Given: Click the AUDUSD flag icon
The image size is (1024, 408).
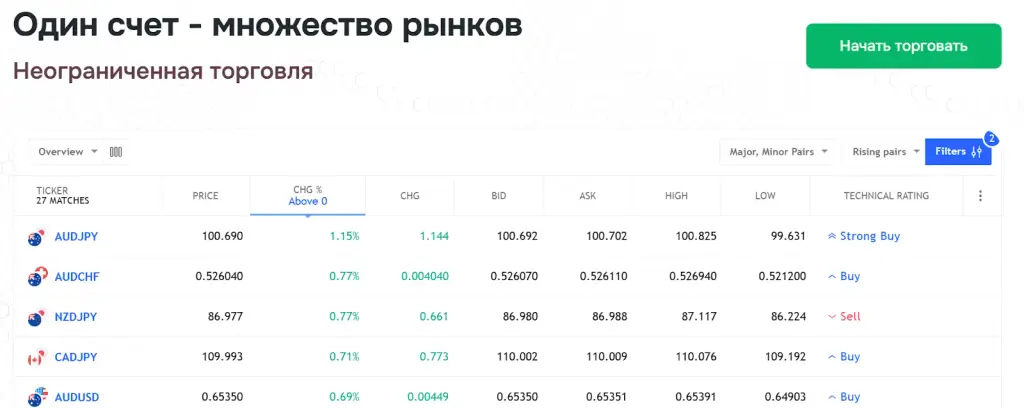Looking at the screenshot, I should tap(37, 397).
